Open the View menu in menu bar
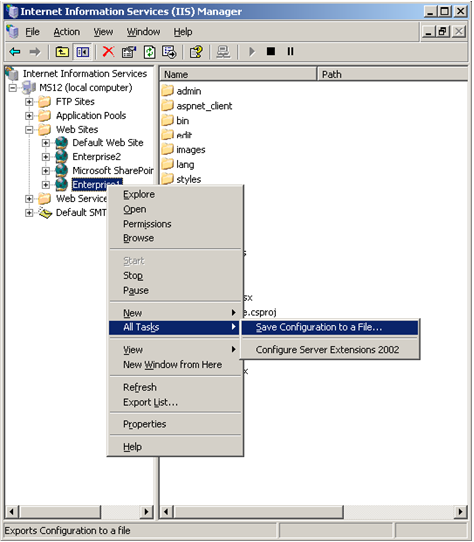The width and height of the screenshot is (474, 542). point(103,32)
